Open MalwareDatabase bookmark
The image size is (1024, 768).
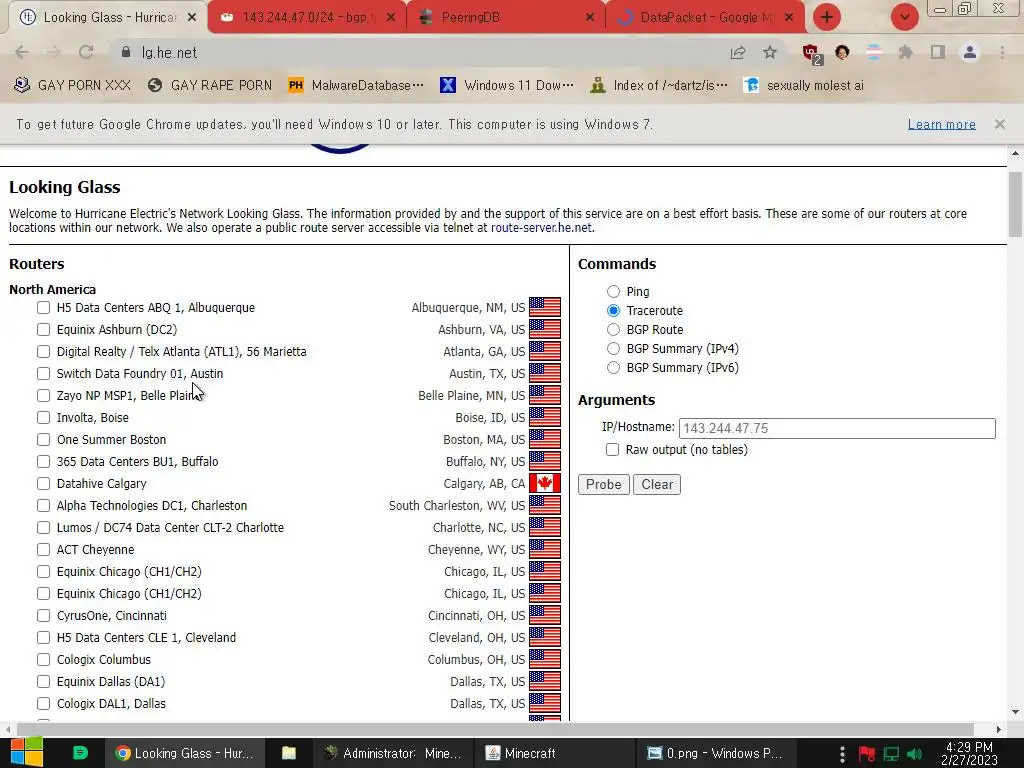[356, 85]
